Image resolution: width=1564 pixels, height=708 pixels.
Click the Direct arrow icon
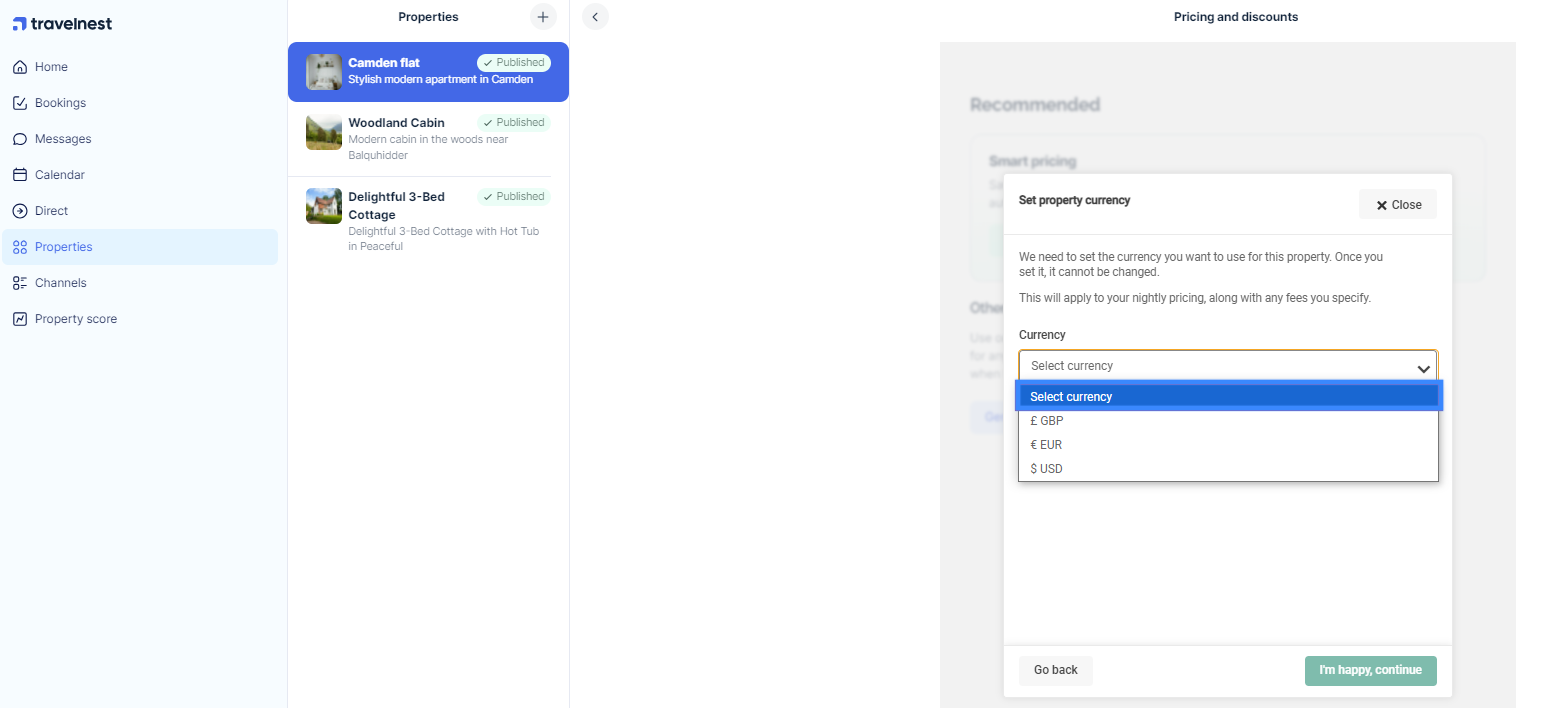(x=20, y=211)
